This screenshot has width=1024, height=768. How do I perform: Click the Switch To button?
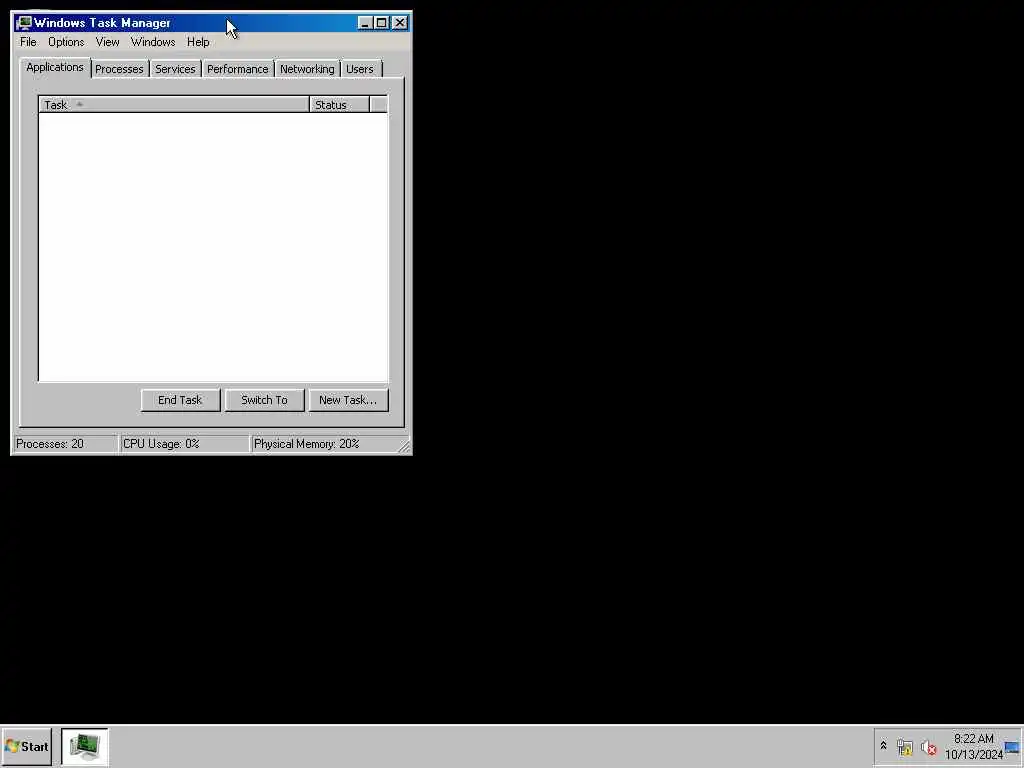[x=264, y=400]
